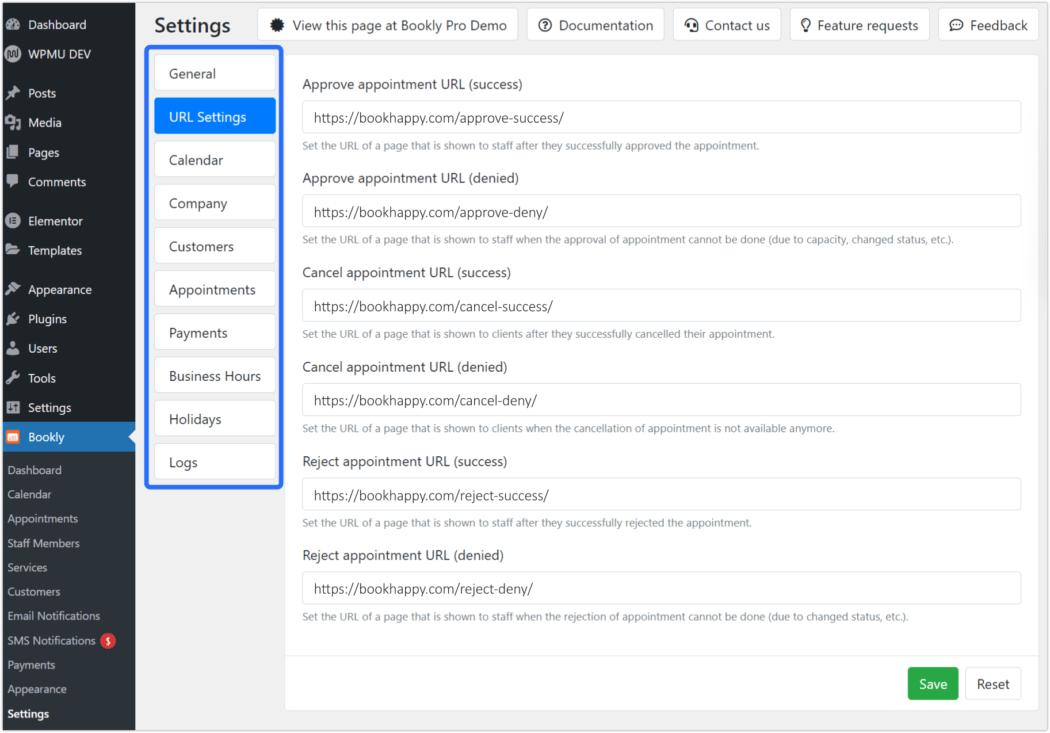This screenshot has width=1050, height=733.
Task: Click the gear icon beside View this page
Action: pyautogui.click(x=277, y=25)
